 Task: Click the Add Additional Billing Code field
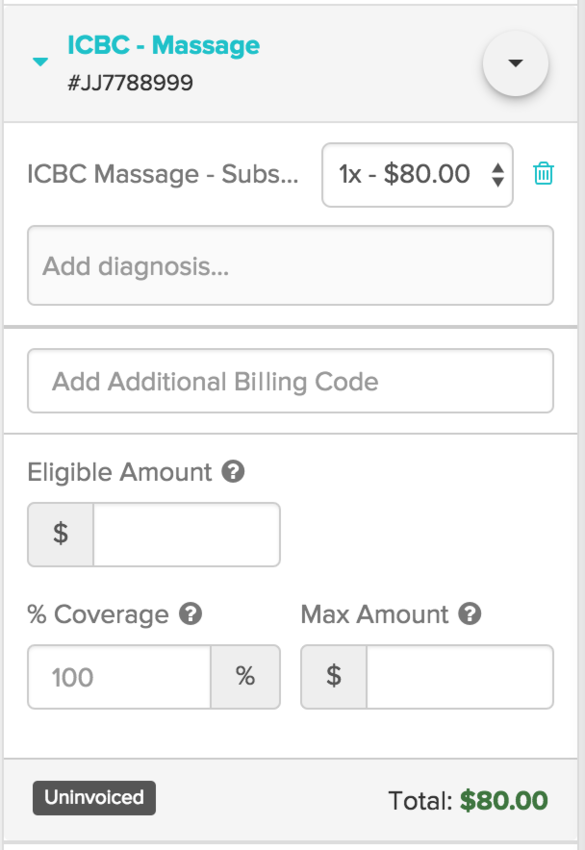tap(290, 381)
